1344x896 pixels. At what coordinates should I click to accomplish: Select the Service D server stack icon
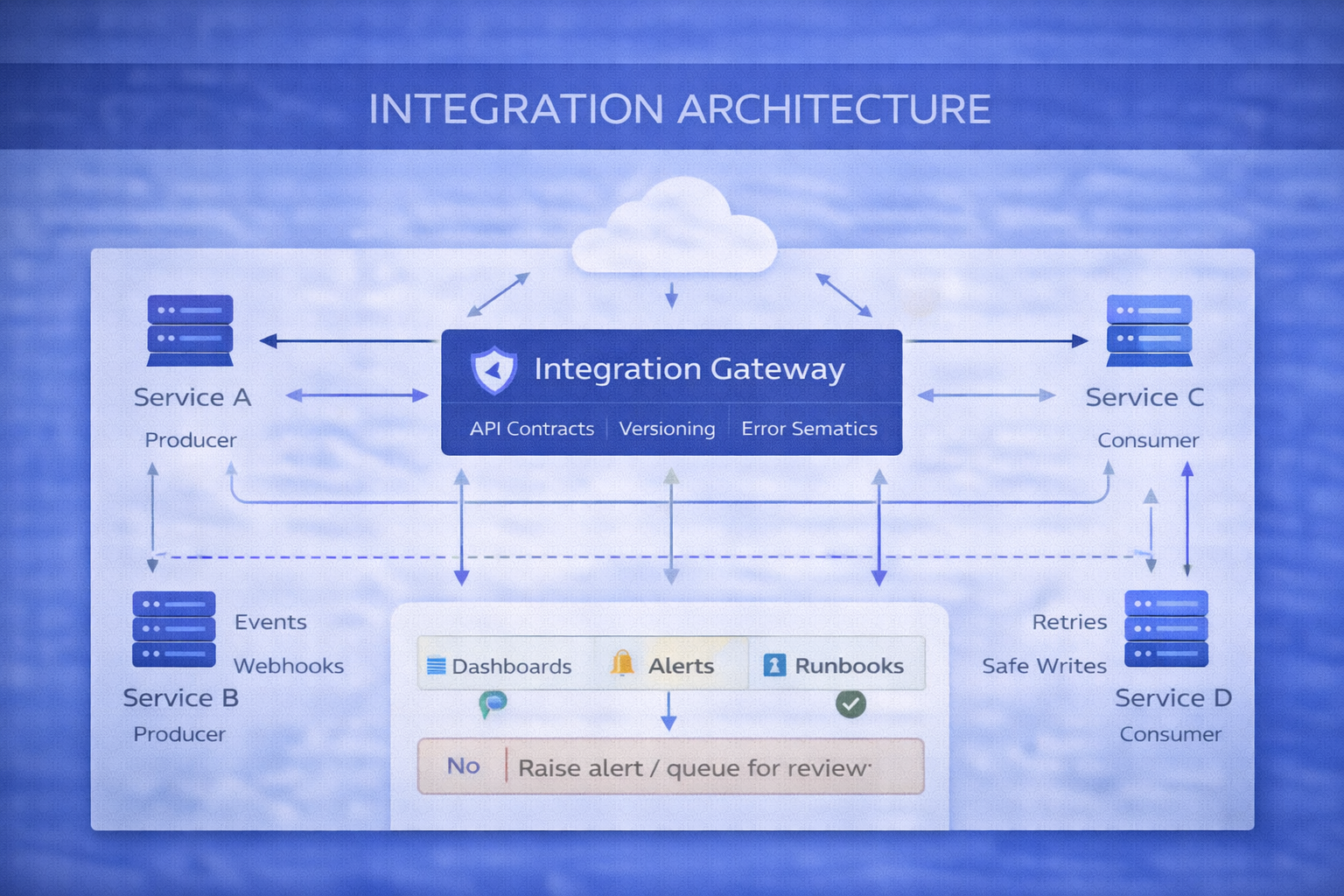coord(1165,628)
